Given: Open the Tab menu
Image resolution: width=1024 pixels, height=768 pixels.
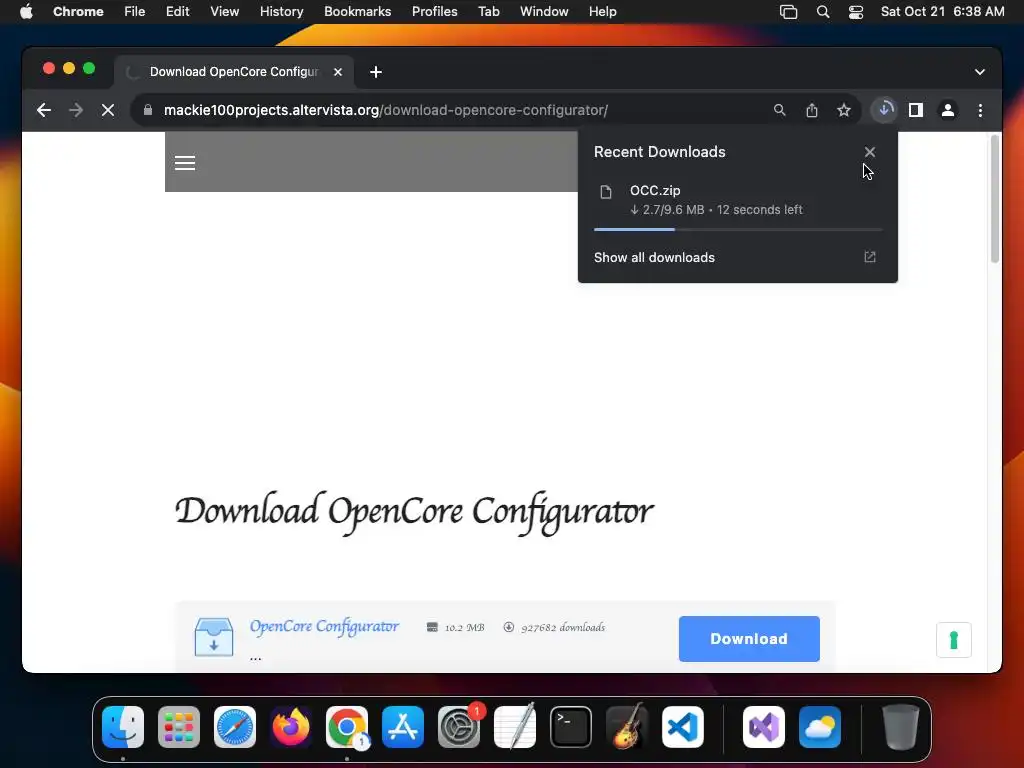Looking at the screenshot, I should click(x=488, y=12).
